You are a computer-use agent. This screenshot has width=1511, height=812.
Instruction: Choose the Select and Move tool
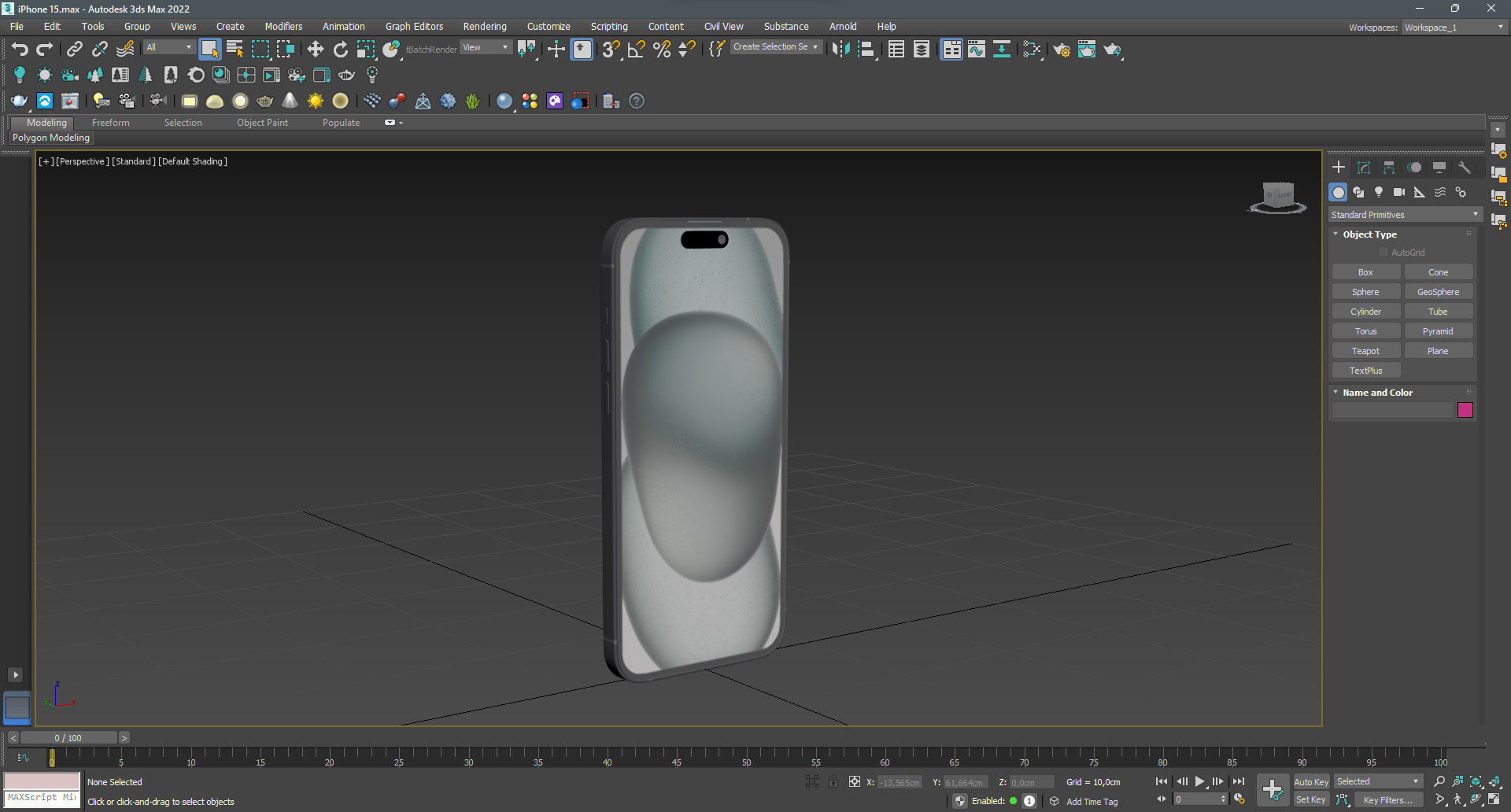315,50
